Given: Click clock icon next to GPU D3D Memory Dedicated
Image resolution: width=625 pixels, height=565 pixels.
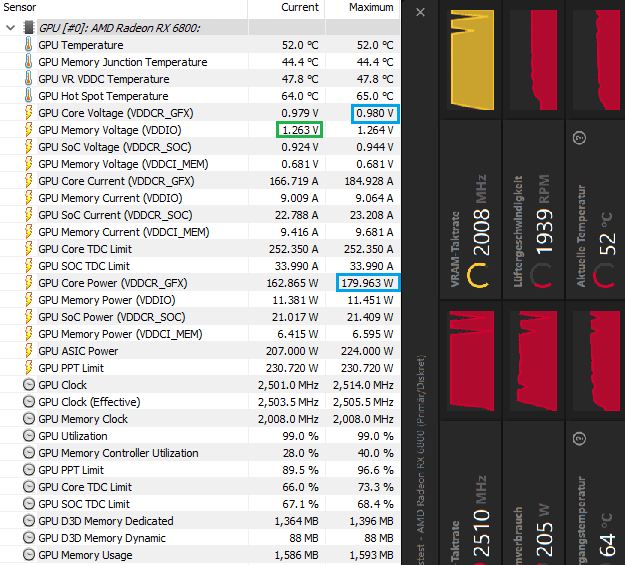Looking at the screenshot, I should pos(29,521).
